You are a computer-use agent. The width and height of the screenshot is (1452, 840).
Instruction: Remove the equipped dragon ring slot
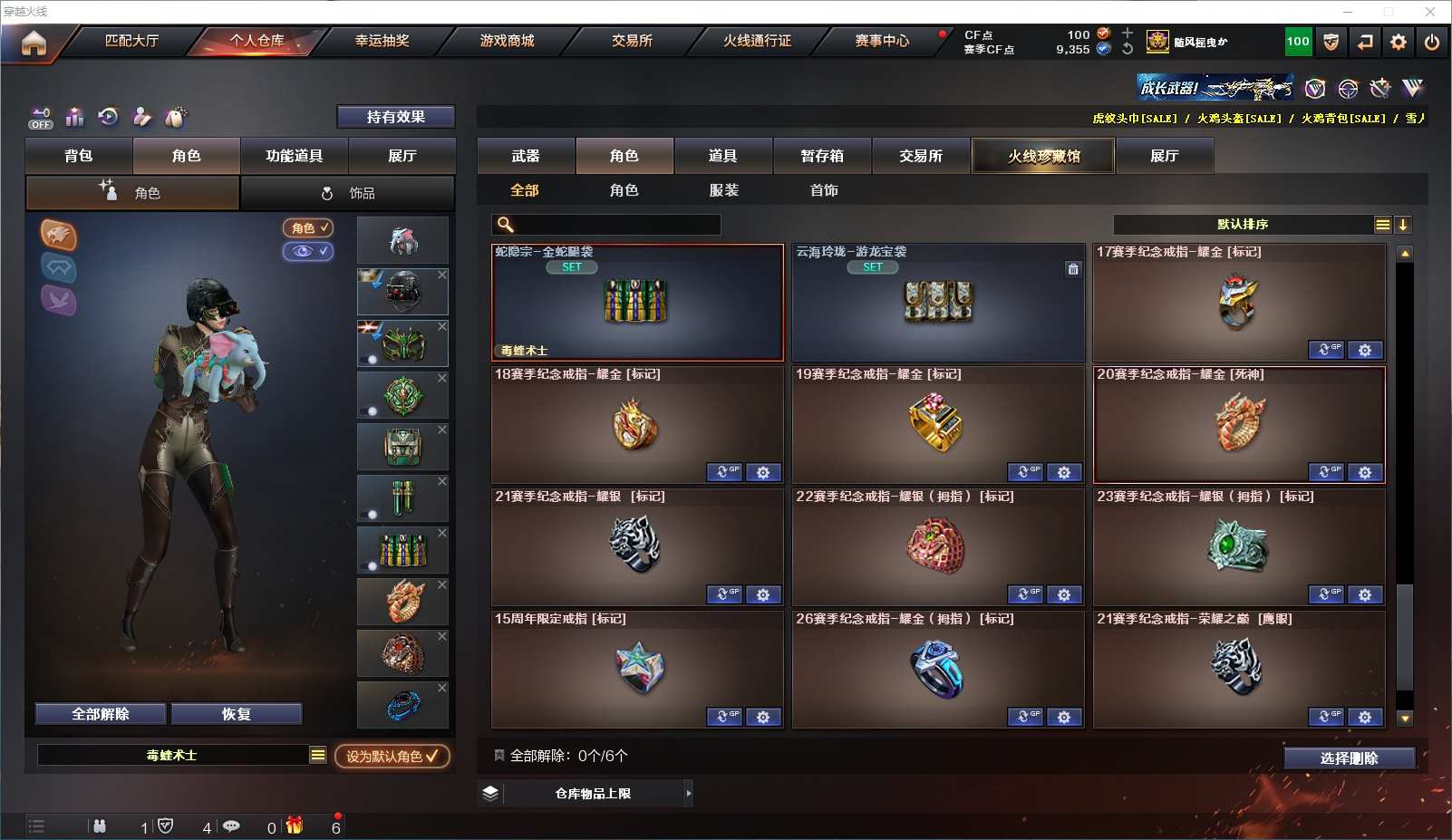click(442, 584)
